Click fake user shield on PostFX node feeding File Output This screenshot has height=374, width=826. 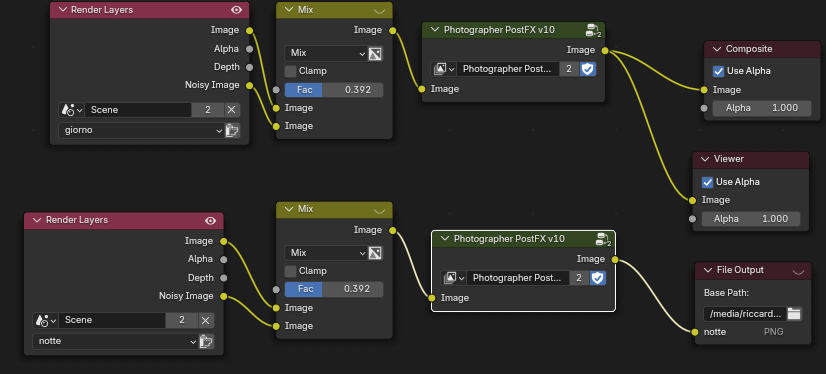[x=598, y=278]
